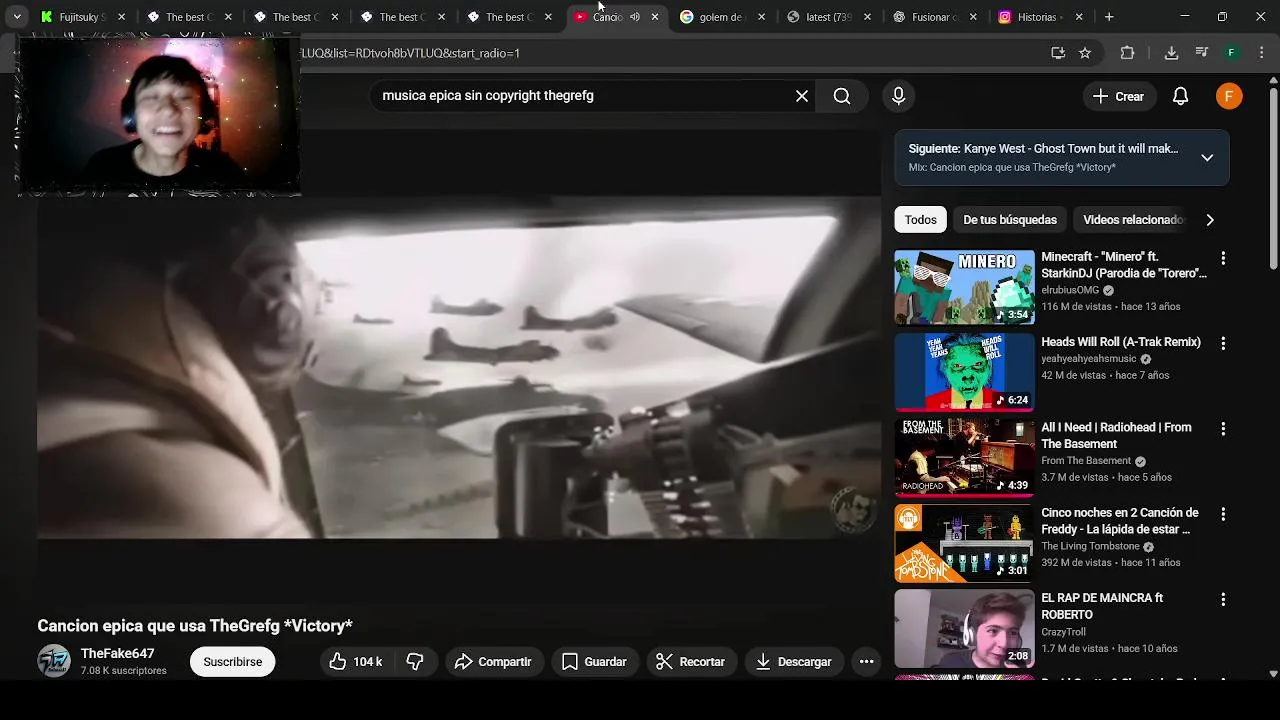Subscribe with the Suscribirse button
The width and height of the screenshot is (1280, 720).
(233, 662)
